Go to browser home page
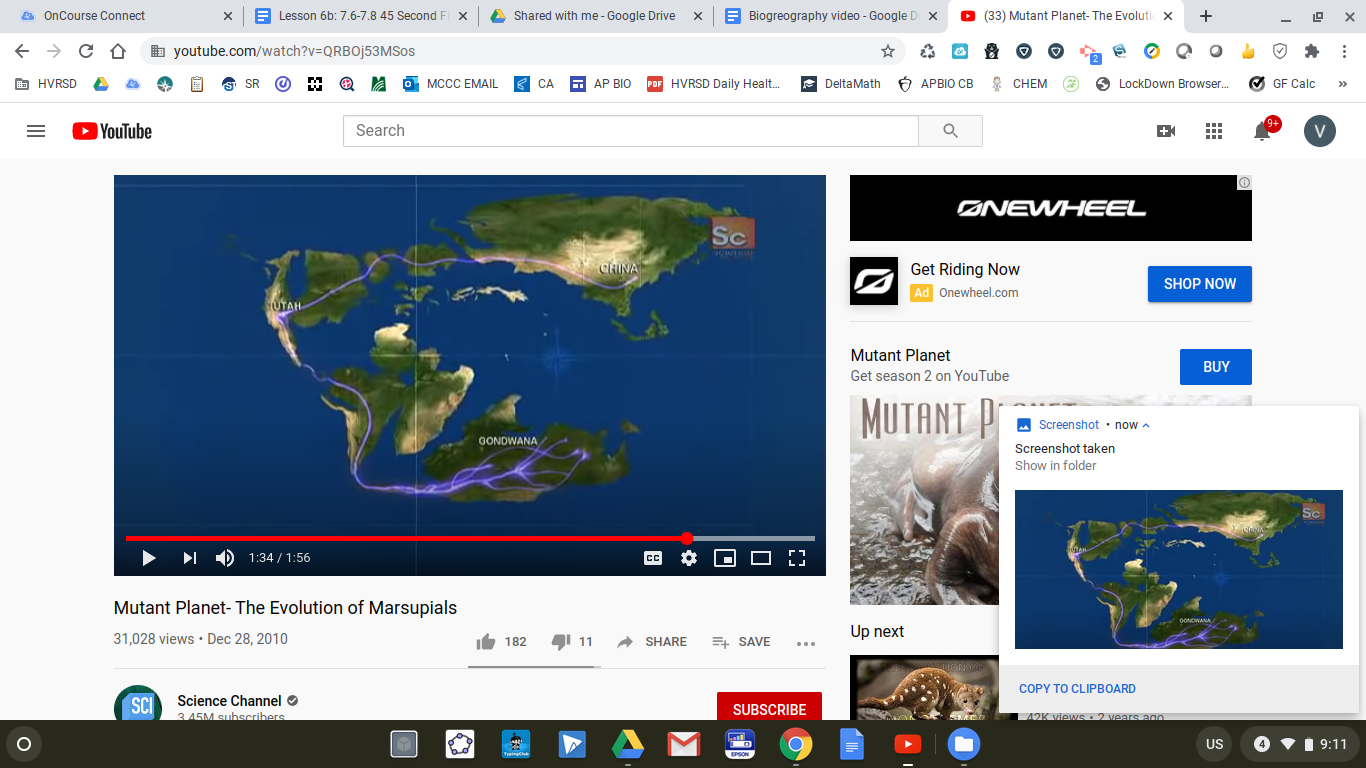 [x=118, y=51]
